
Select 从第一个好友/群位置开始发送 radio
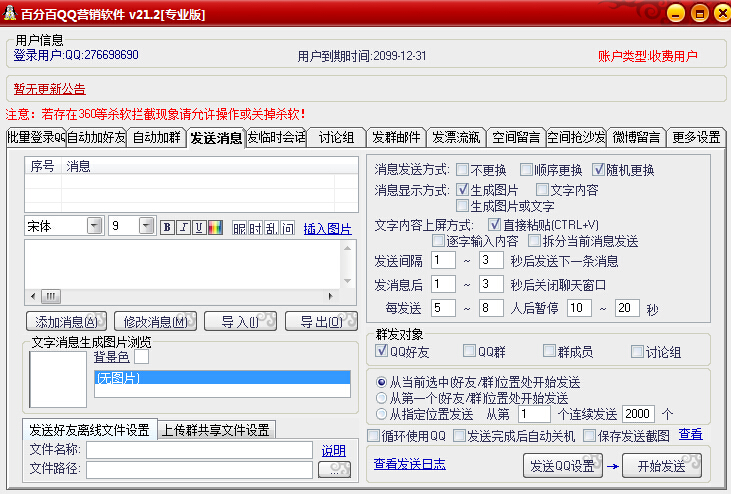point(381,398)
